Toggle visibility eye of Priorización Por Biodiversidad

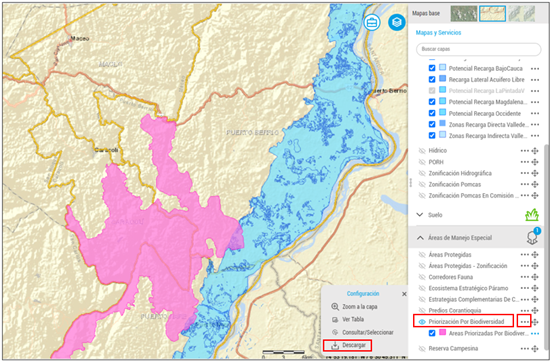[x=422, y=322]
